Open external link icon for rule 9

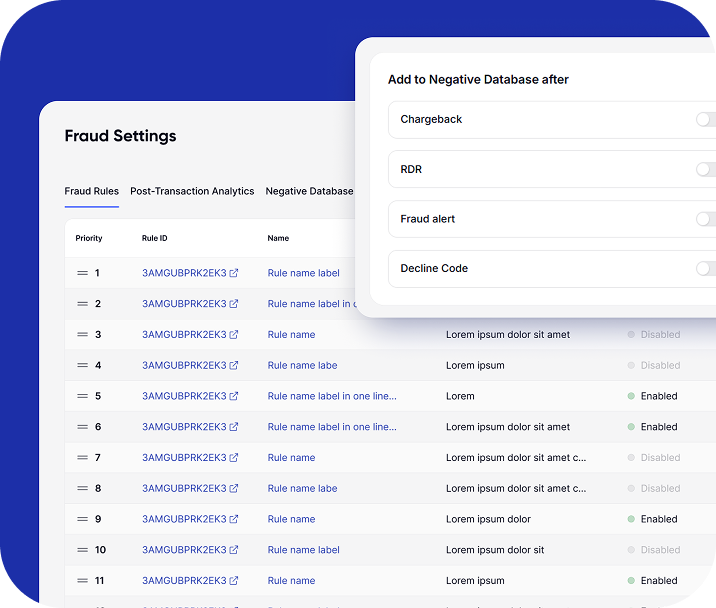(234, 519)
